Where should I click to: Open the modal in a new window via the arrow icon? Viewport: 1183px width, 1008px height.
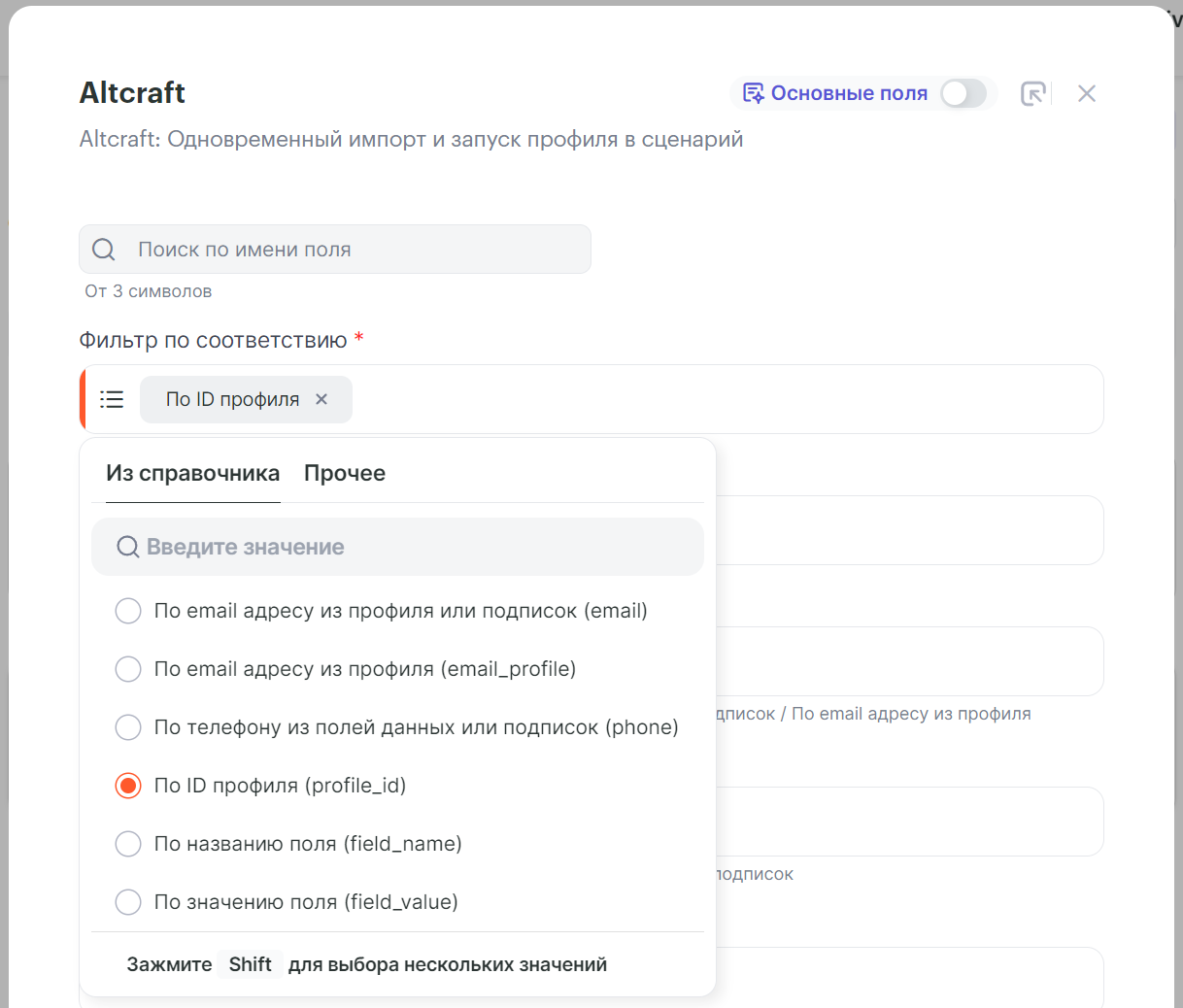(1033, 93)
